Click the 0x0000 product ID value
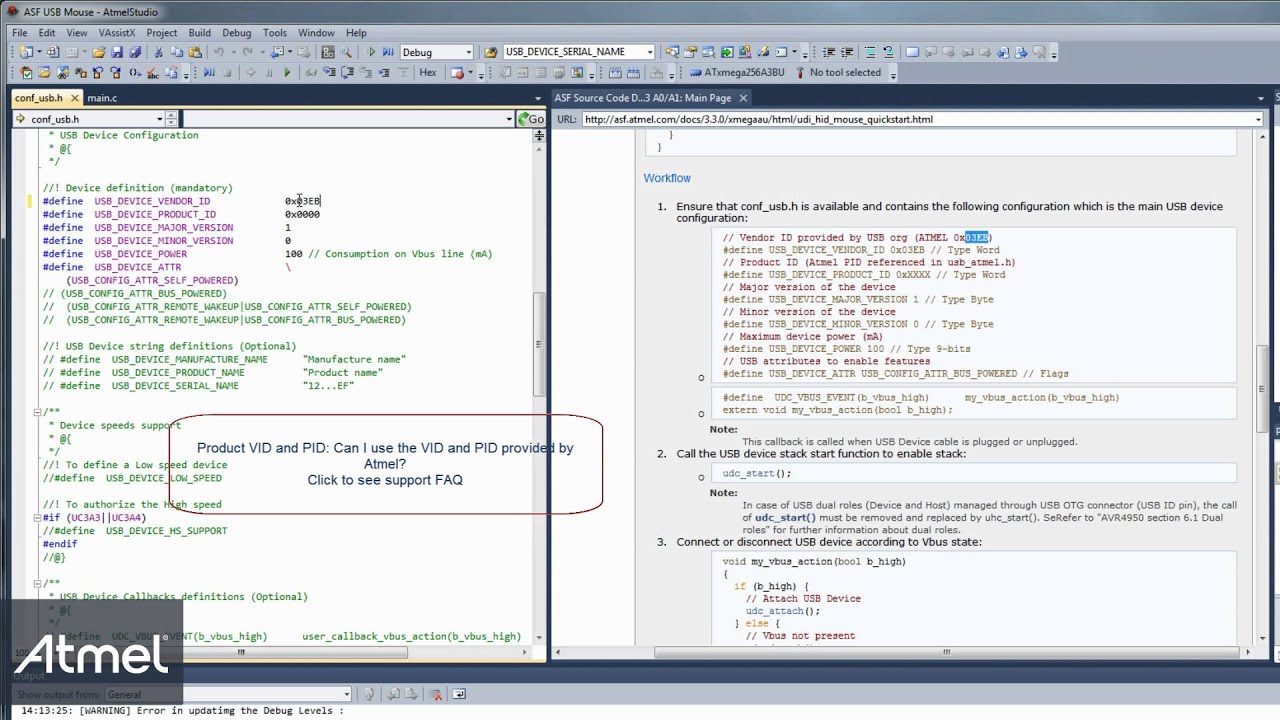Viewport: 1280px width, 720px height. tap(302, 214)
